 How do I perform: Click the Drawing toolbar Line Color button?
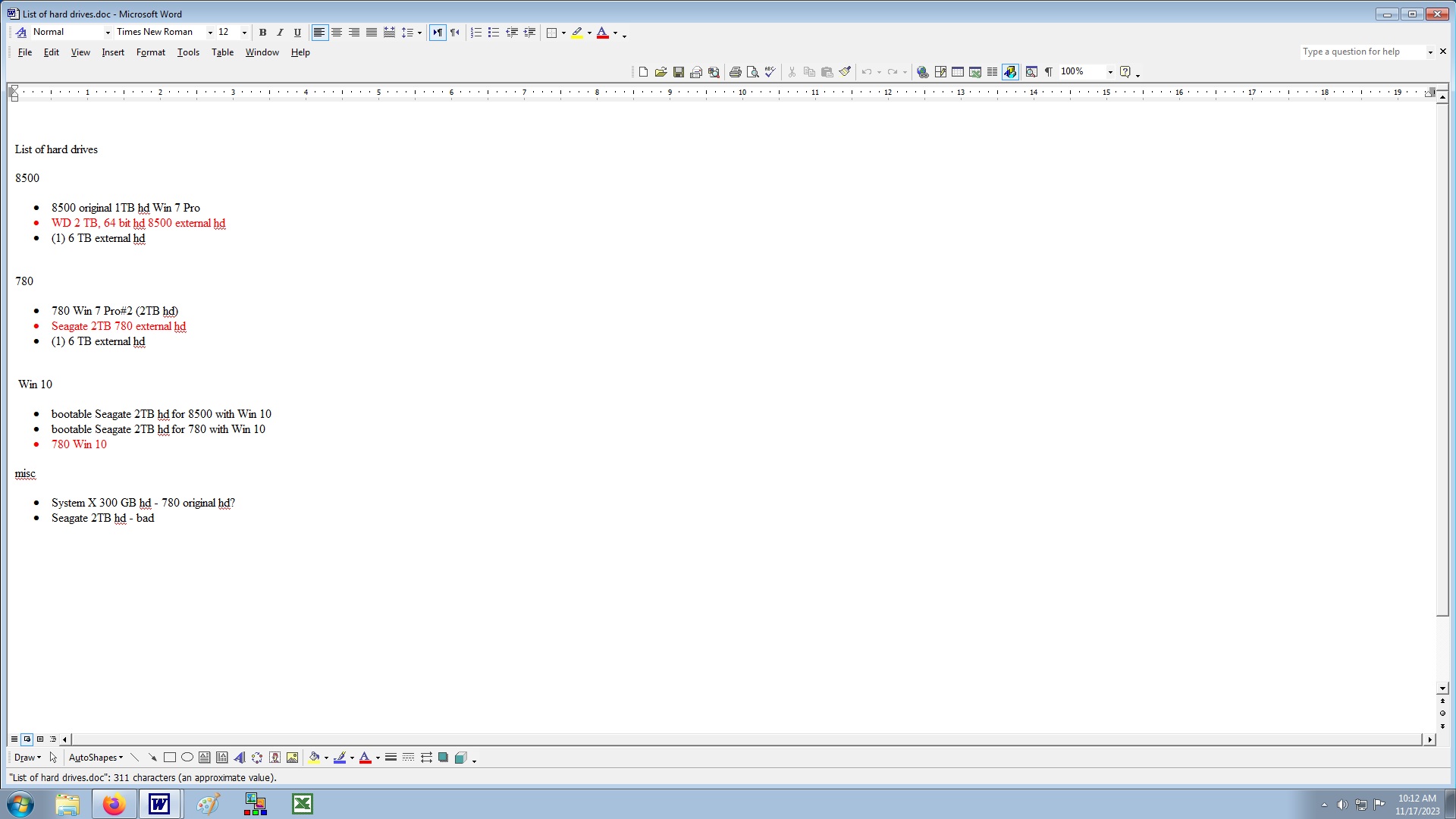pos(339,758)
